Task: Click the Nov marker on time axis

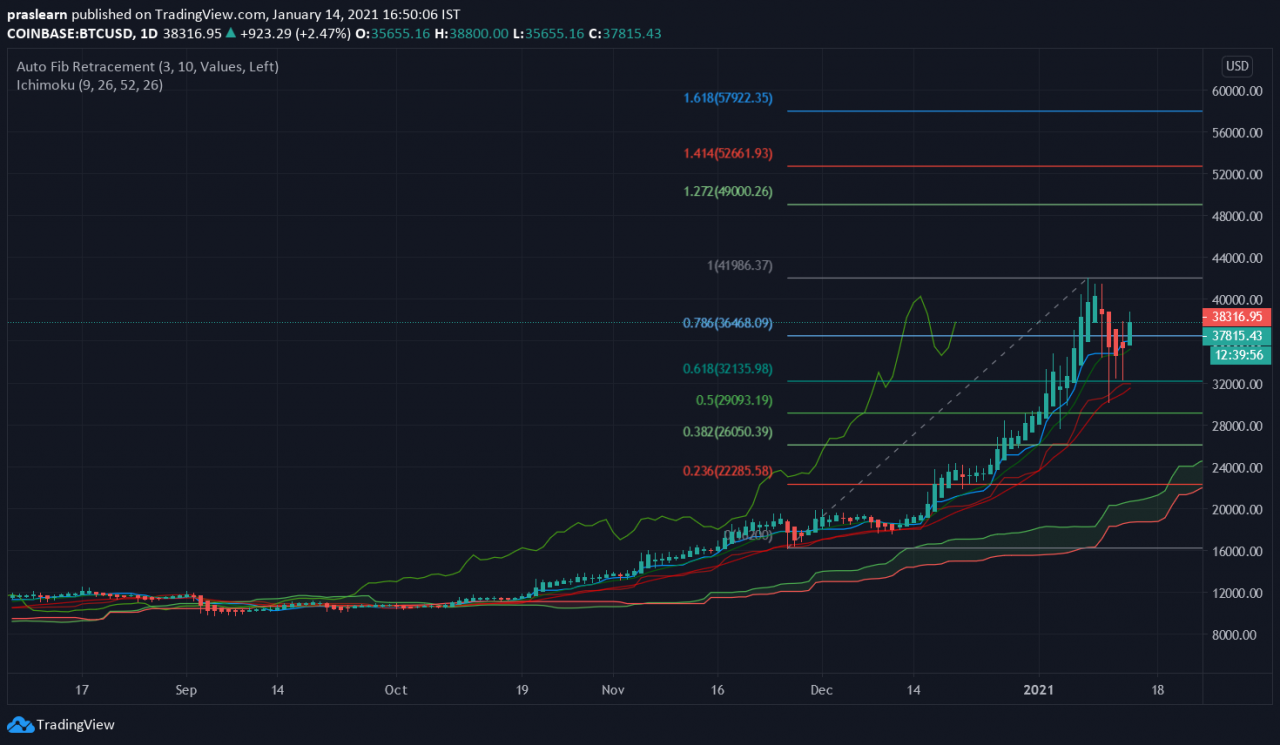Action: (614, 689)
